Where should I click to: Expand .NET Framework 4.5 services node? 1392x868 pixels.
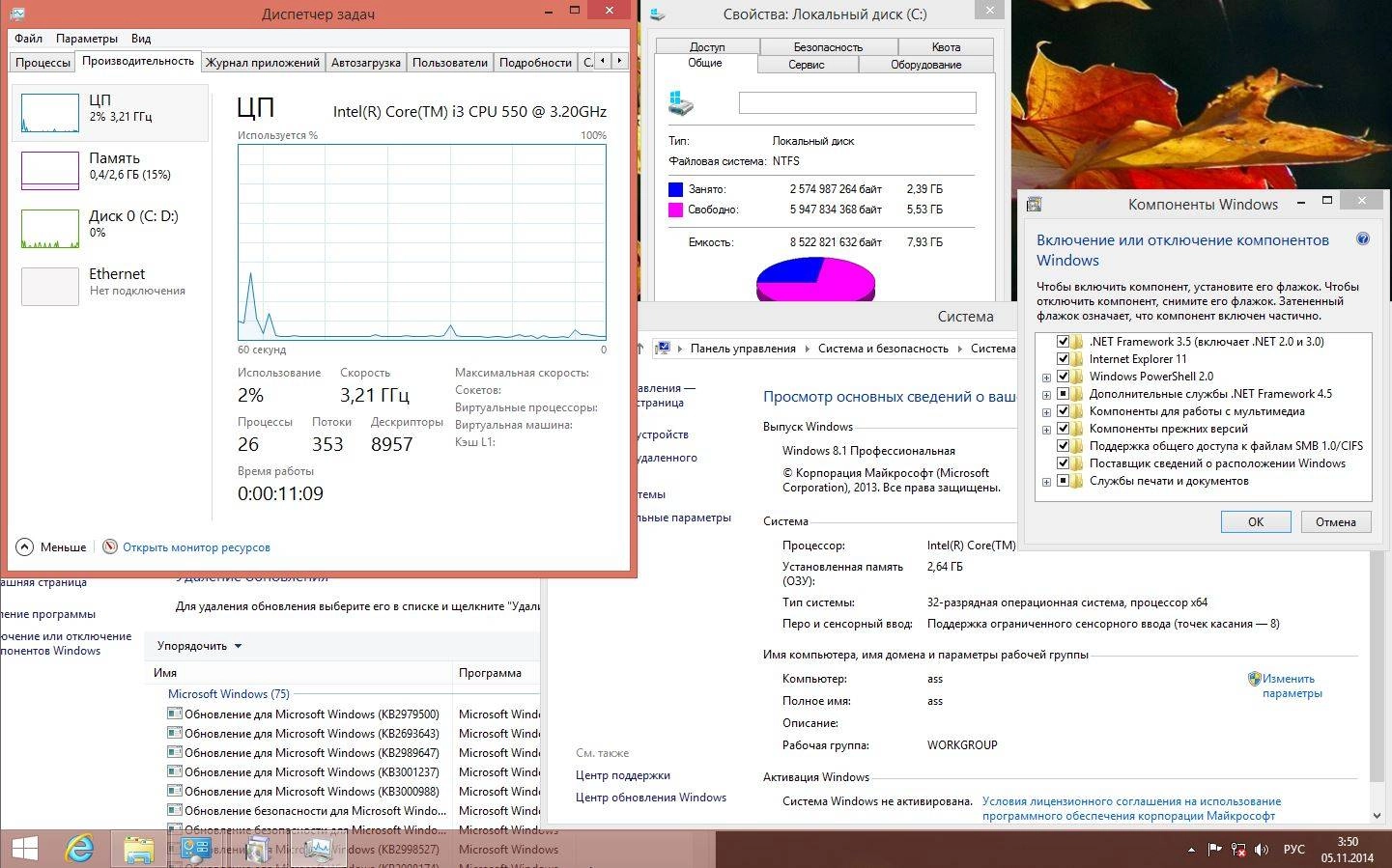(1046, 395)
